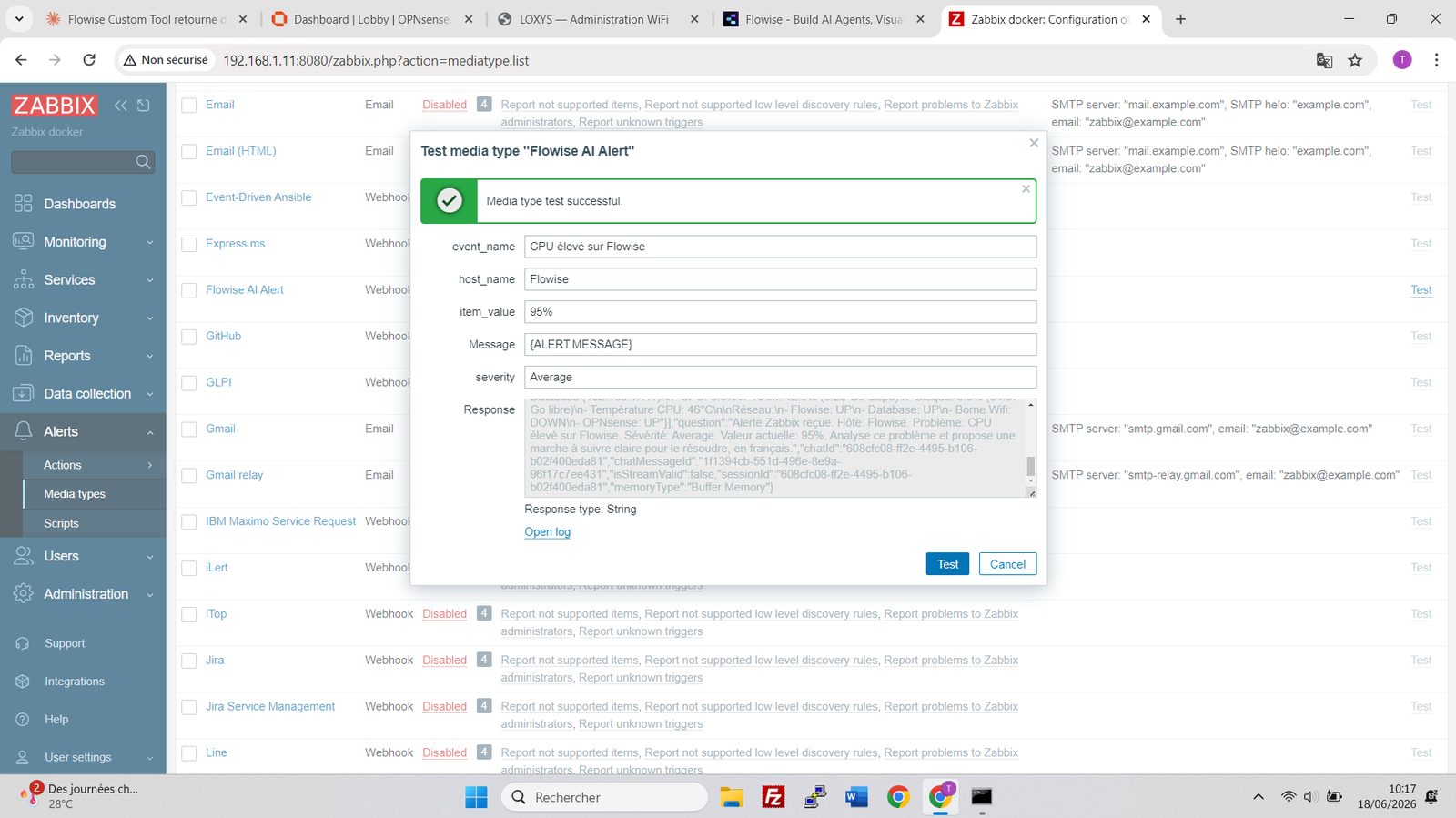Open the Google Translate icon in address bar
This screenshot has width=1456, height=818.
pos(1324,60)
